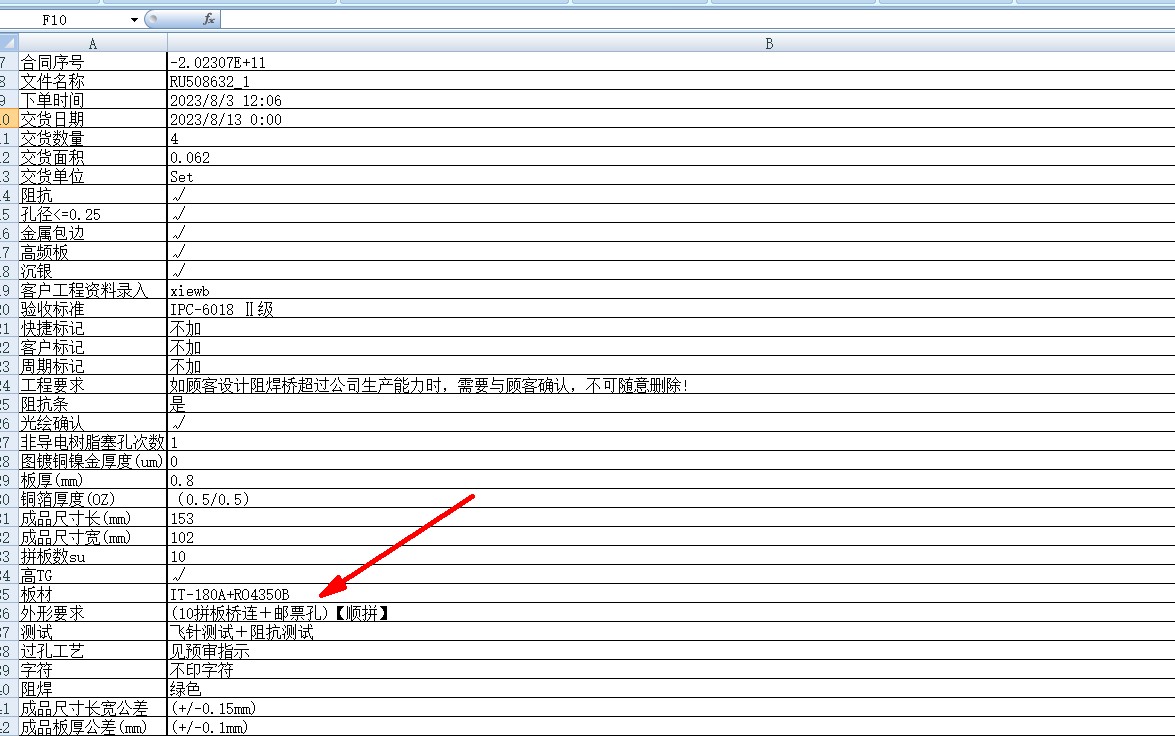Select cell with value 0.8

pyautogui.click(x=671, y=480)
